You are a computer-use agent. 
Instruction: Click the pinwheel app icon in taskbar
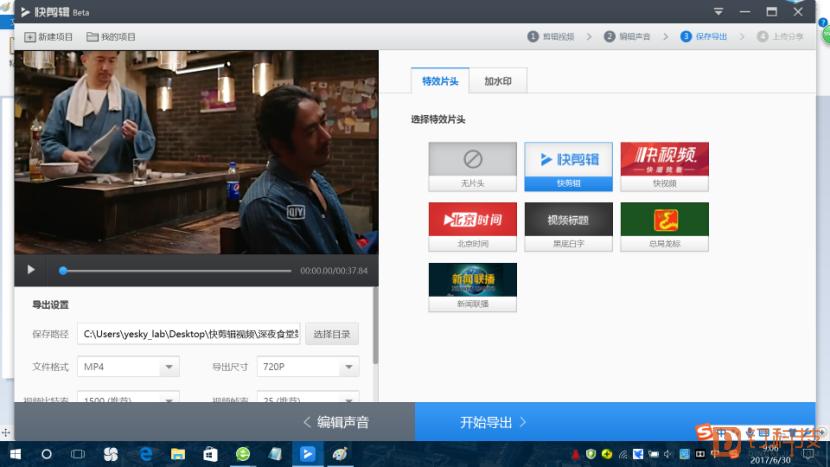point(111,454)
